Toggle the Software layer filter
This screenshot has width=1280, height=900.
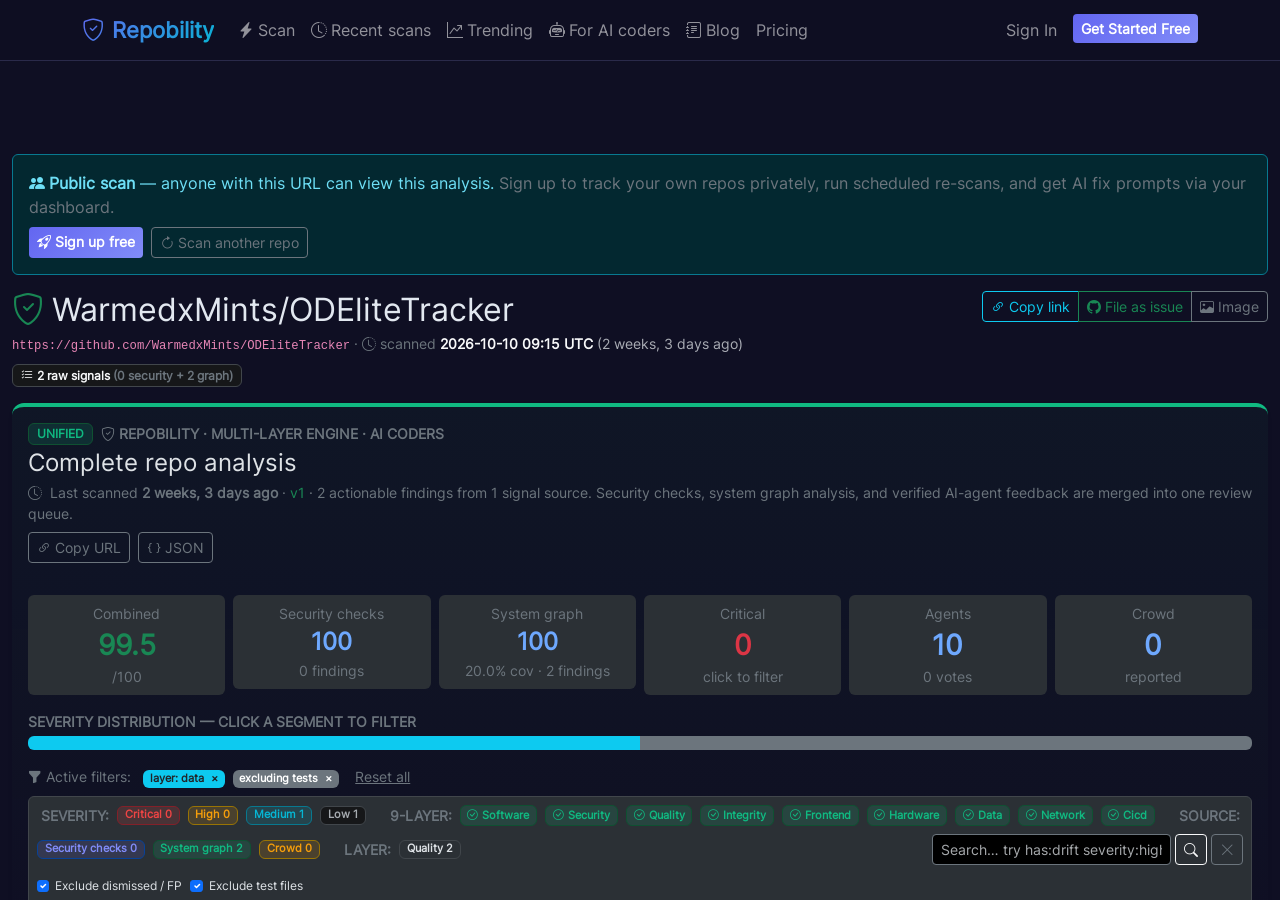[x=498, y=816]
